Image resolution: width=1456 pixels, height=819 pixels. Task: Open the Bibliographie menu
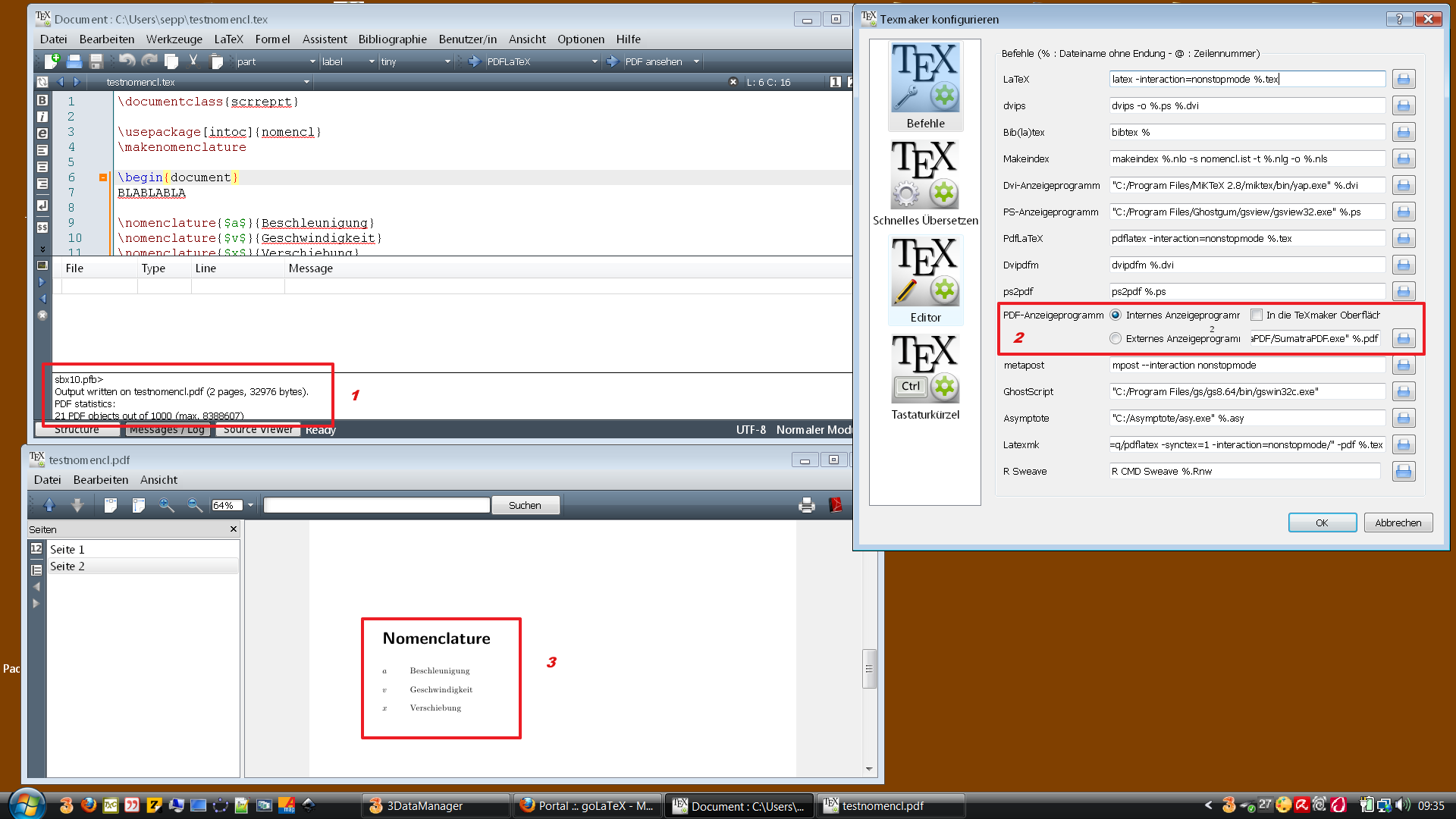[x=392, y=39]
